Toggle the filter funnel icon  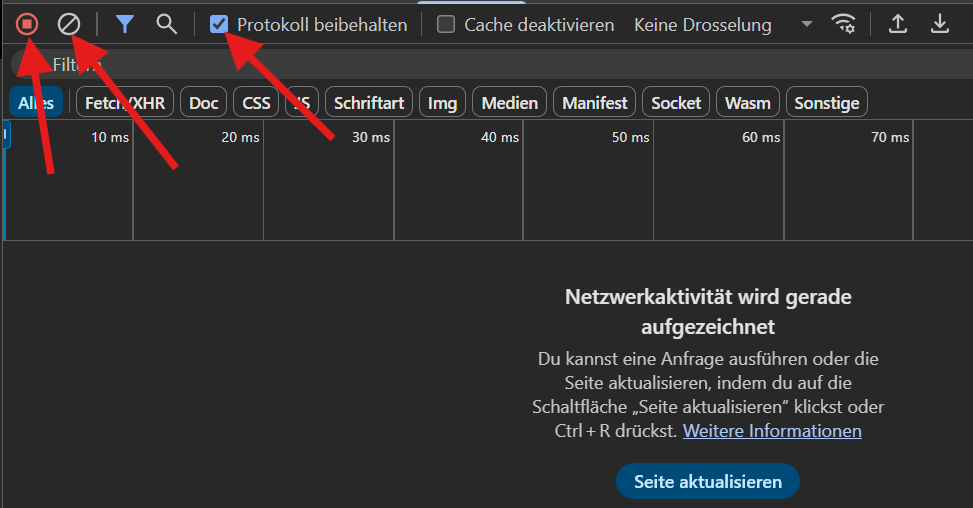125,24
